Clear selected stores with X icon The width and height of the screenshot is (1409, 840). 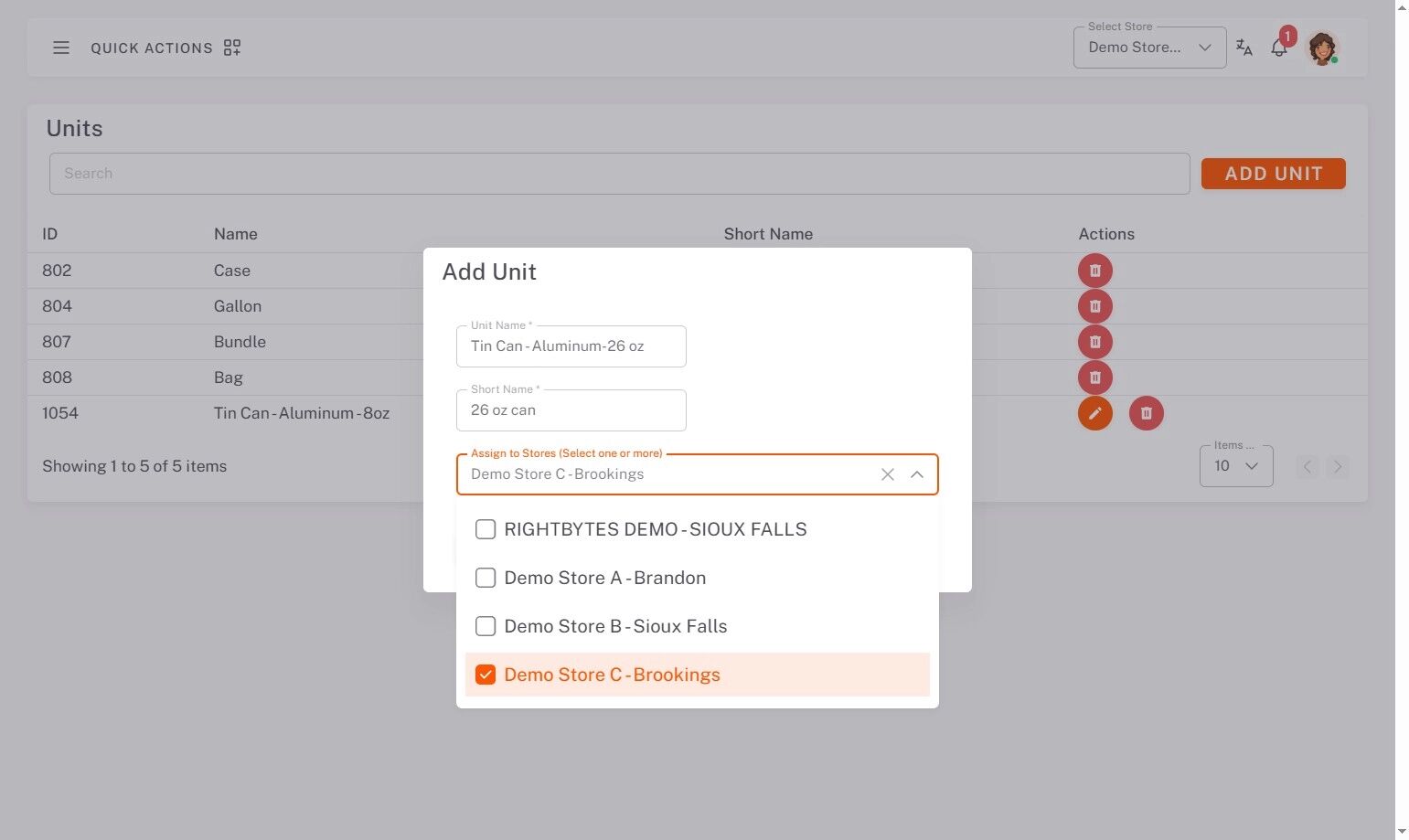(x=887, y=474)
